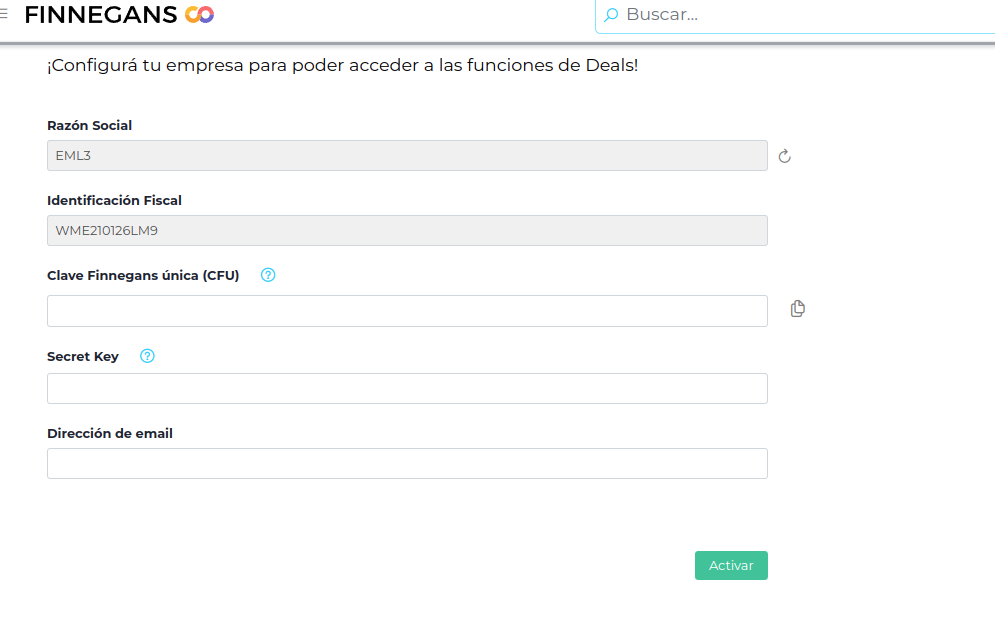Show the Secret Key help tooltip
Screen dimensions: 995x633
click(148, 356)
